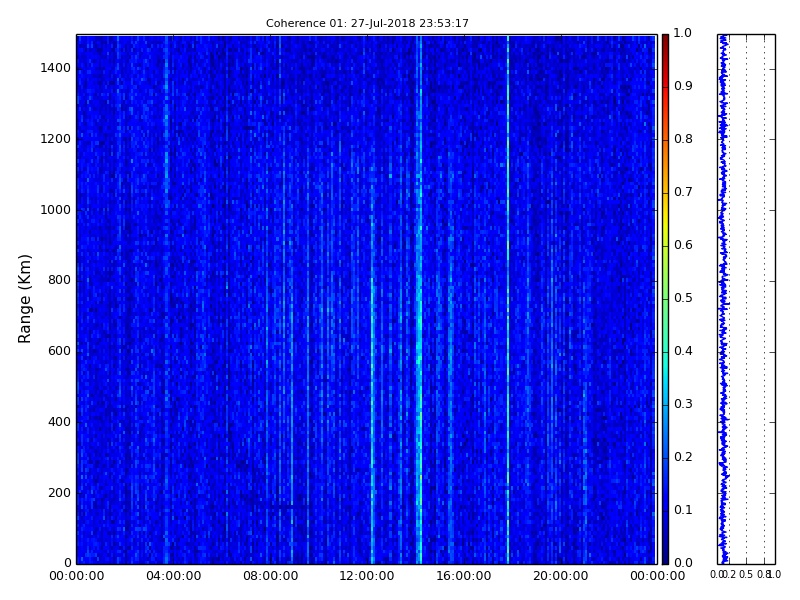Click the colorbar label '0.3'

(683, 404)
